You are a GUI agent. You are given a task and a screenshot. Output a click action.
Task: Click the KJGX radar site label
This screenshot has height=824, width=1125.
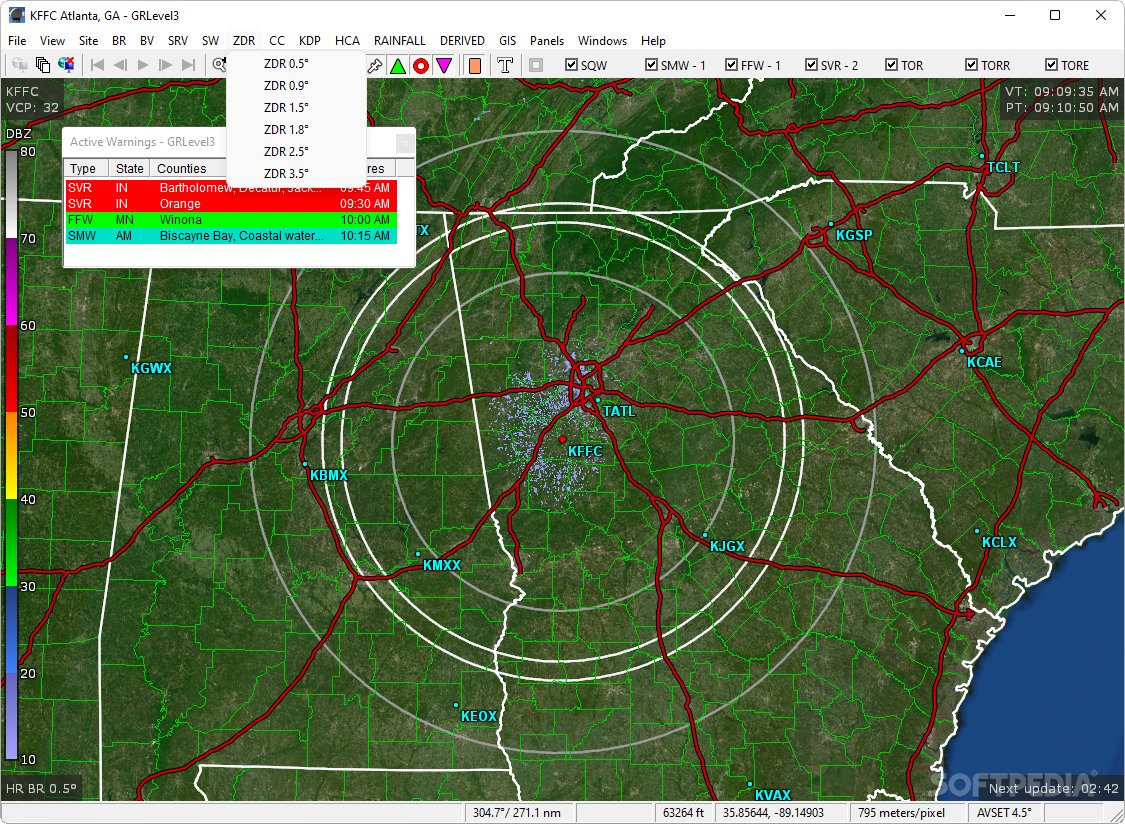728,546
